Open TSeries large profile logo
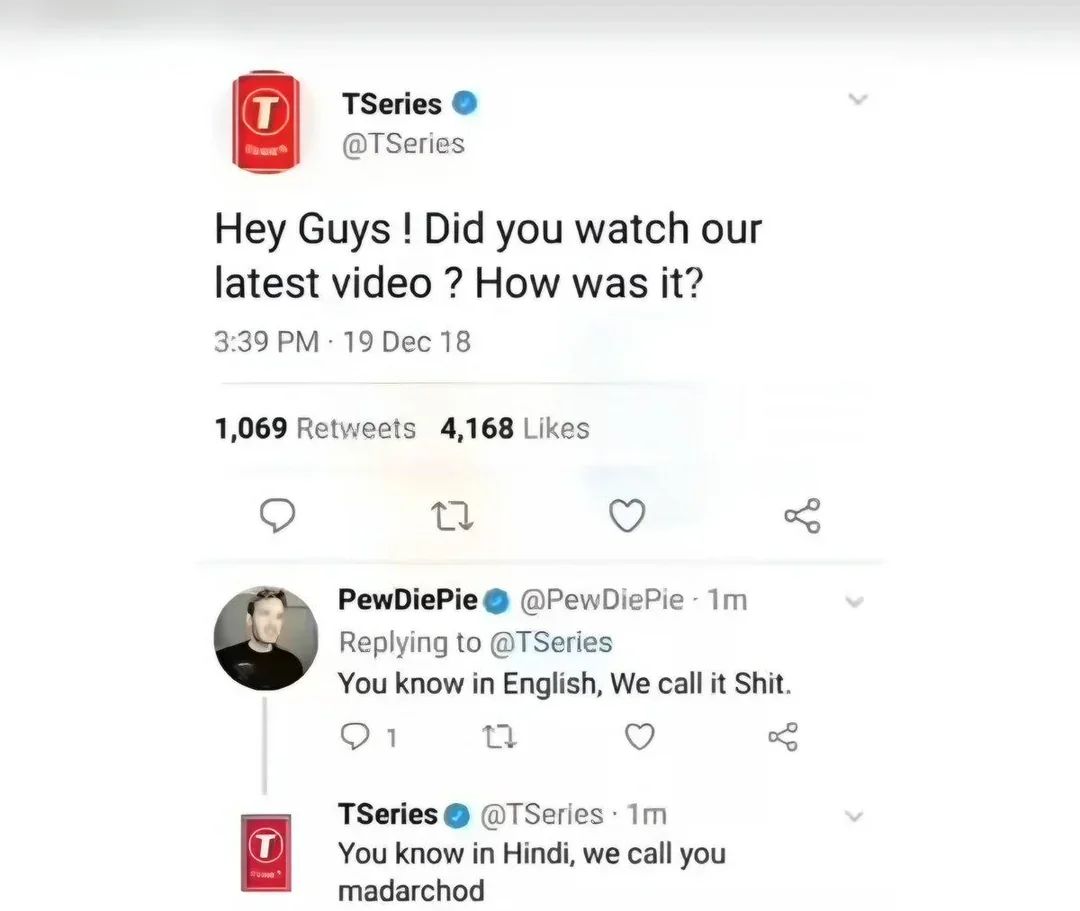Image resolution: width=1080 pixels, height=911 pixels. coord(266,122)
